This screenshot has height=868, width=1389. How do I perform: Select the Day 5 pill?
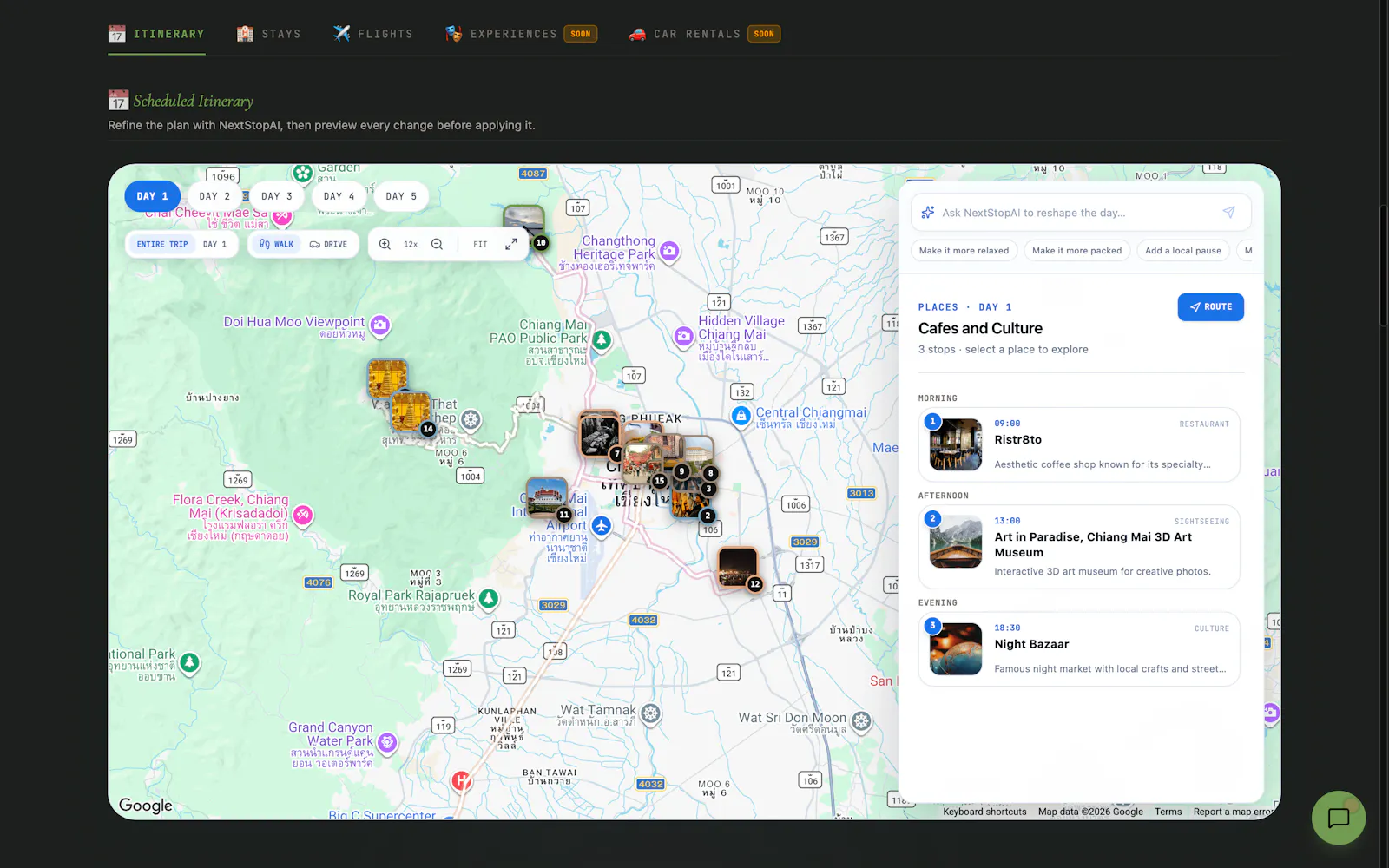[x=401, y=196]
